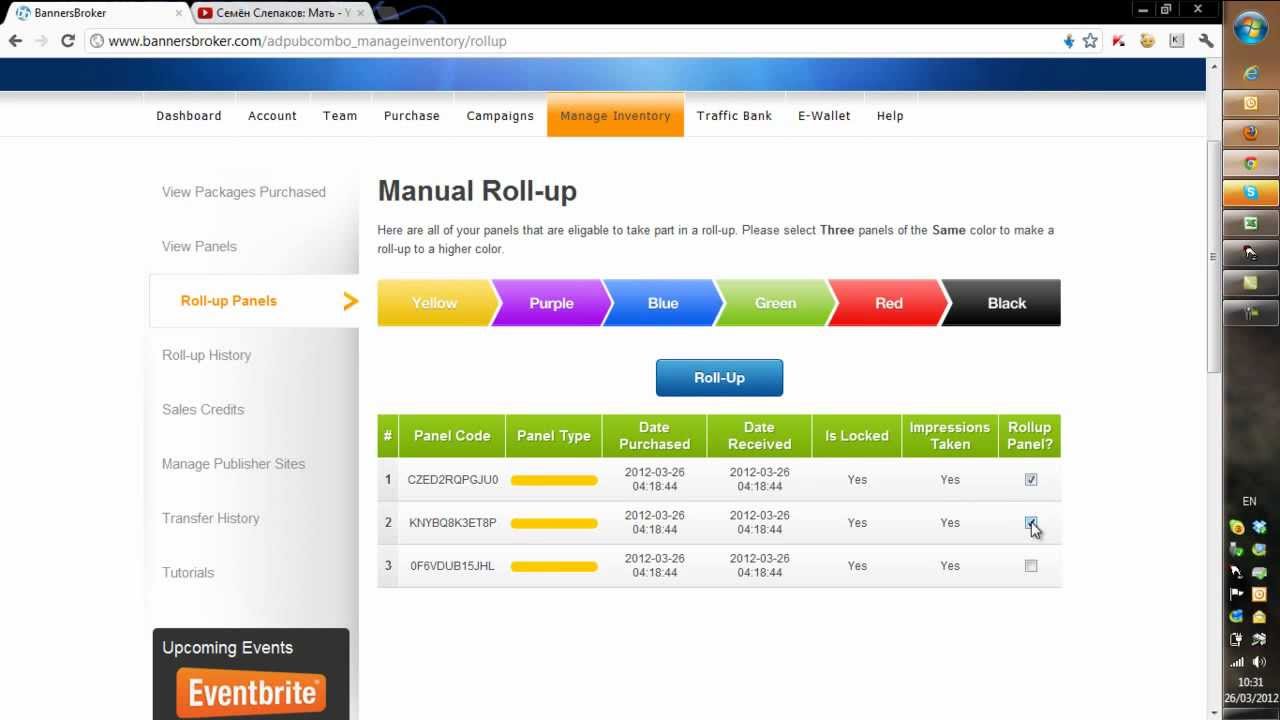Check rollup checkbox for panel 0F6VDUB15JHL

click(x=1031, y=566)
